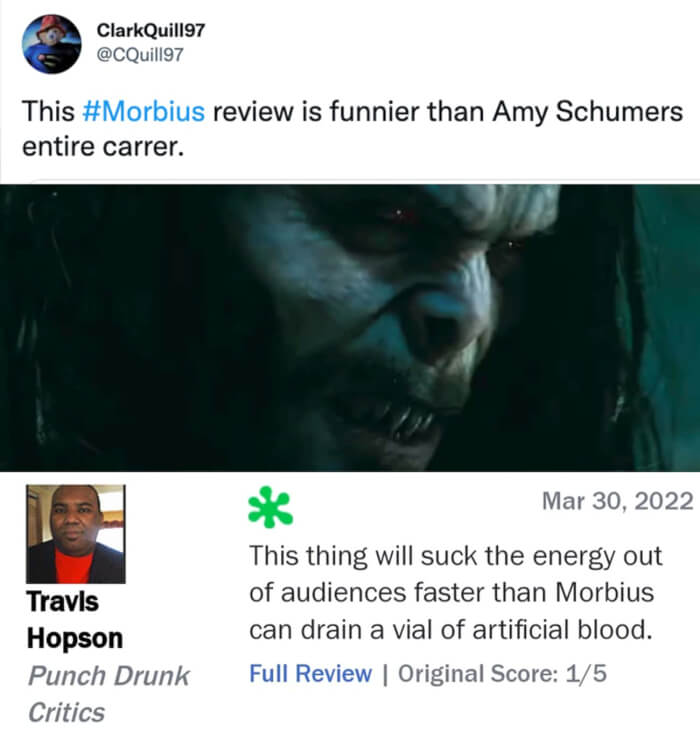Open the Full Review link
This screenshot has height=730, width=700.
pyautogui.click(x=310, y=673)
